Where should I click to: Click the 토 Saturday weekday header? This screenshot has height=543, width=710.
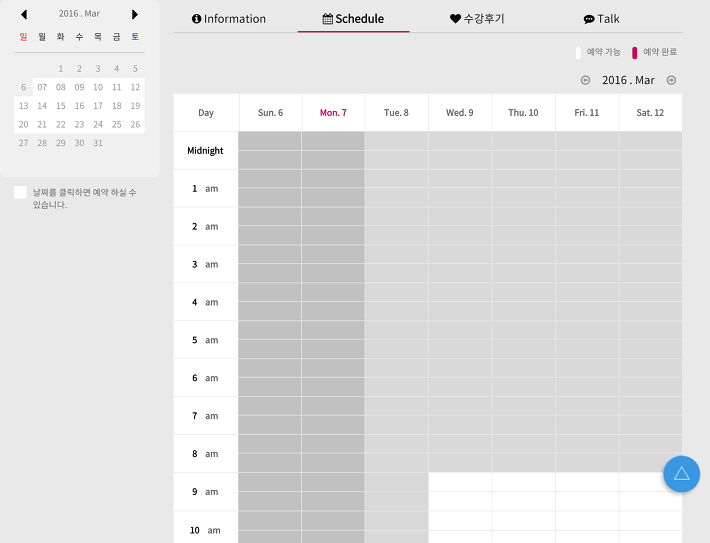(135, 37)
